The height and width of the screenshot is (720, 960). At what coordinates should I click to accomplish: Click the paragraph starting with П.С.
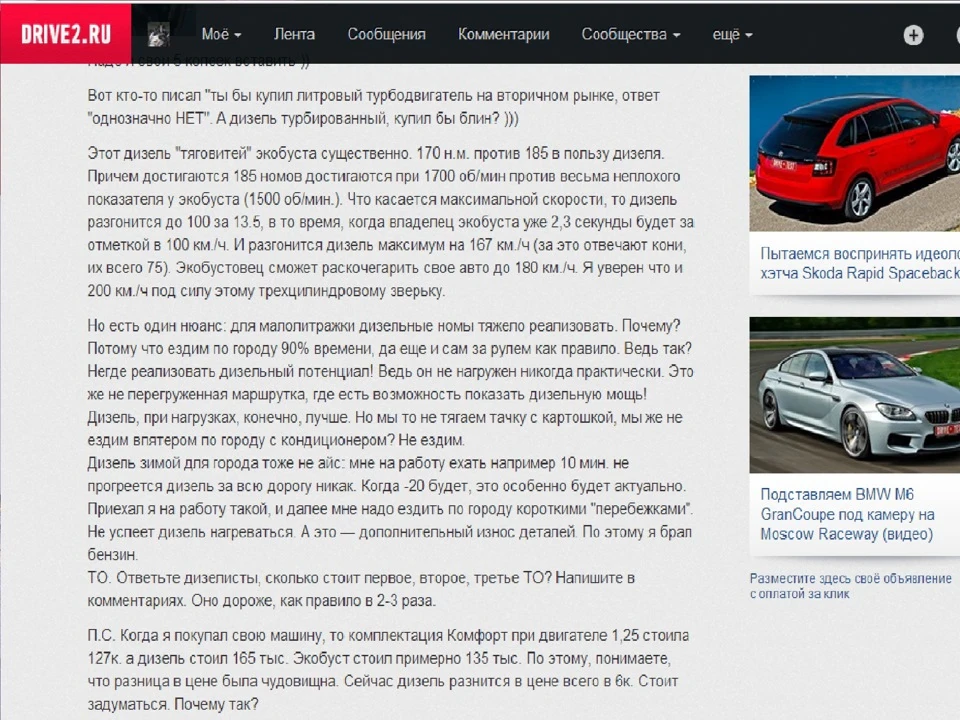[388, 670]
